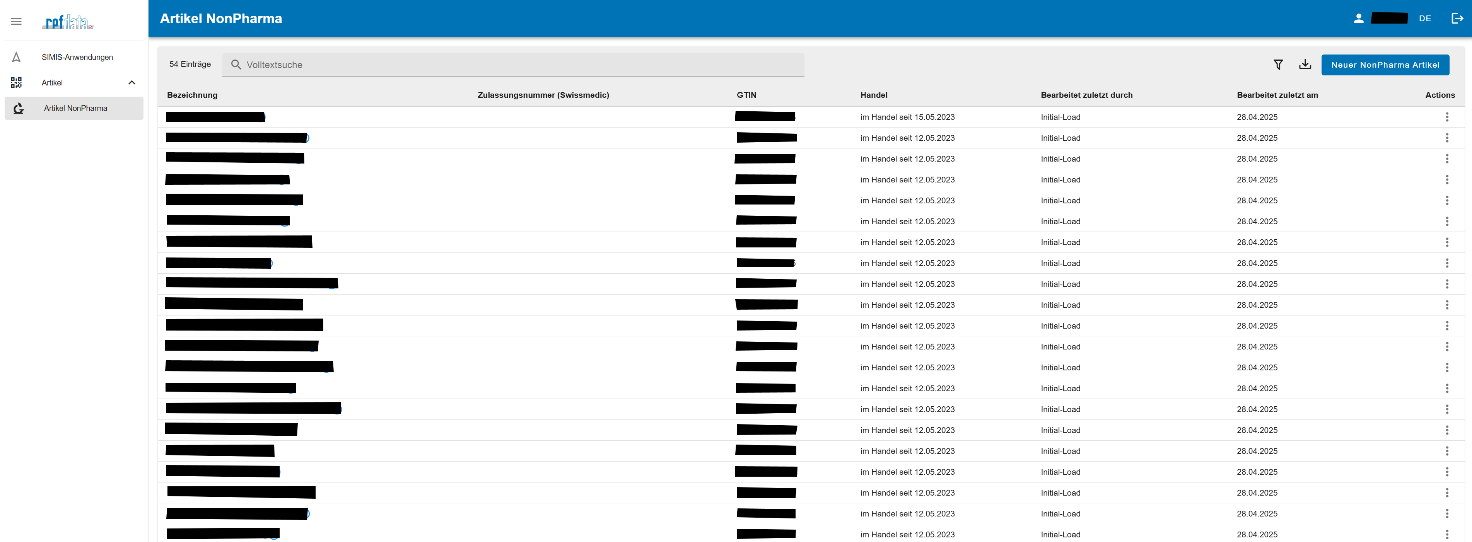Click the Artikel NonPharma sidebar icon
The width and height of the screenshot is (1472, 542).
click(x=19, y=108)
